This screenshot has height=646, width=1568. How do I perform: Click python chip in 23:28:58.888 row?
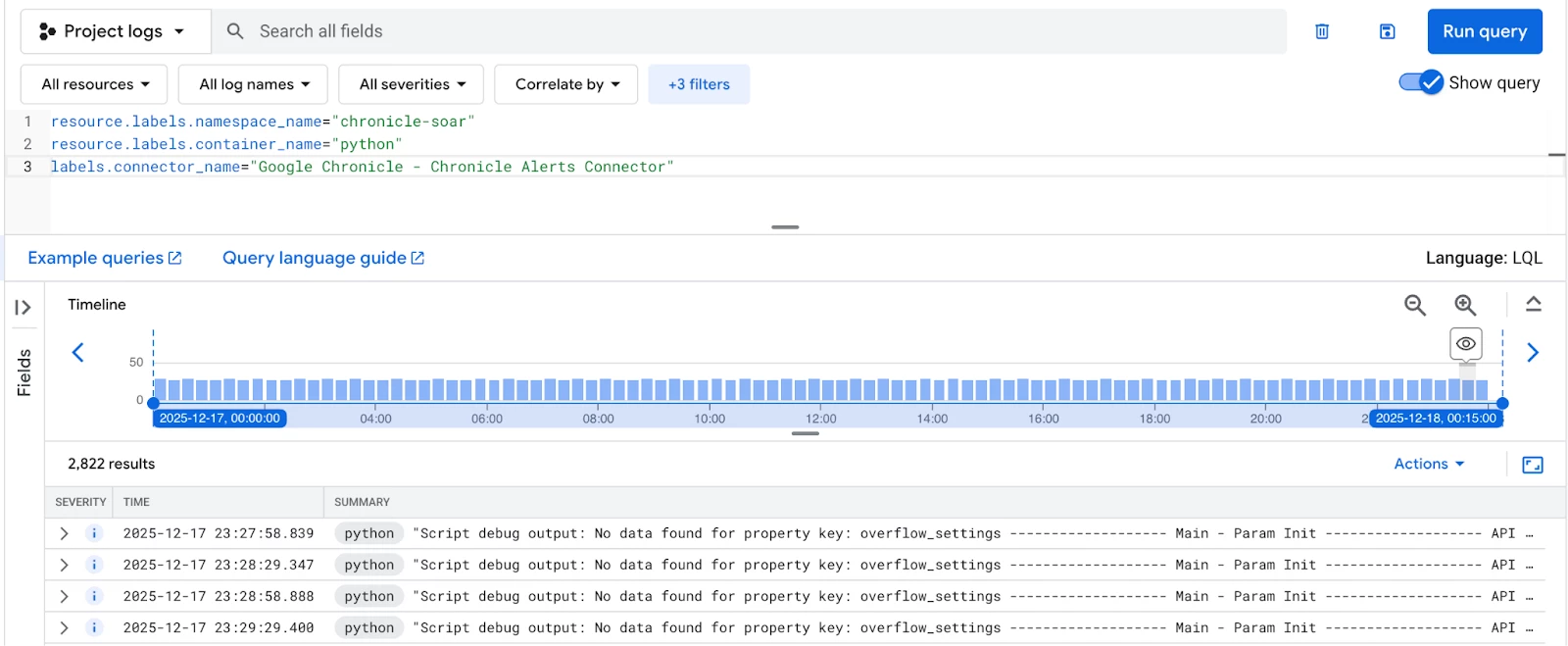368,596
